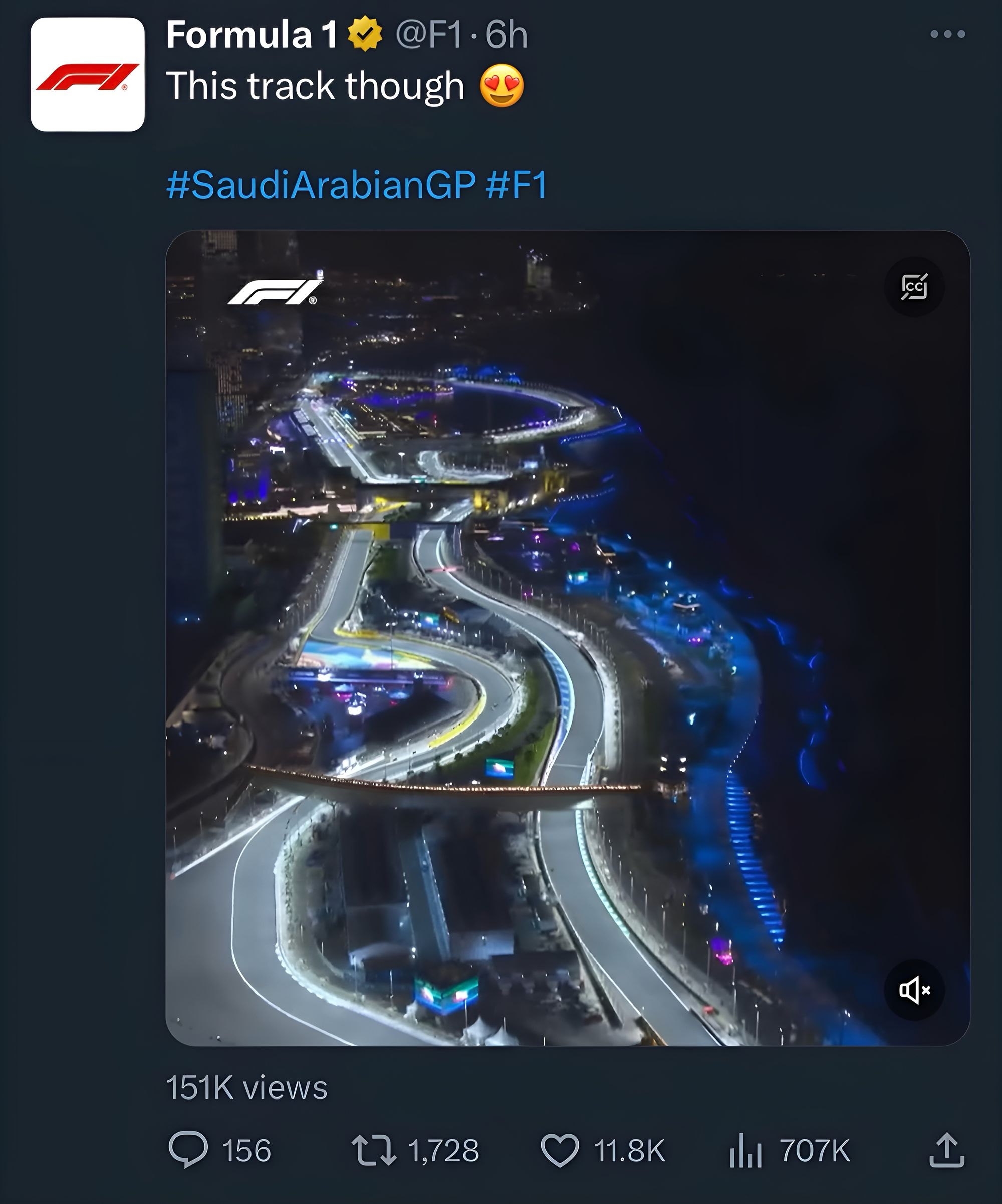Screen dimensions: 1002x1204
Task: Click the gold verified badge
Action: click(x=365, y=35)
